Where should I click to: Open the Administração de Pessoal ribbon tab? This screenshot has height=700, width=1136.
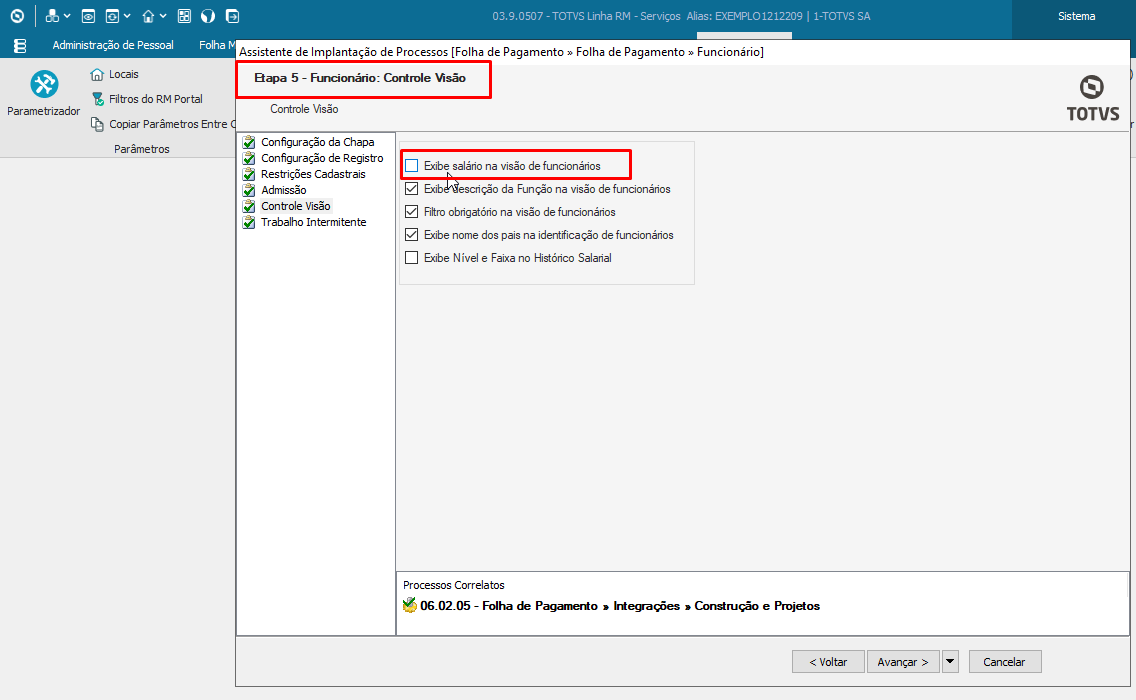pos(113,45)
